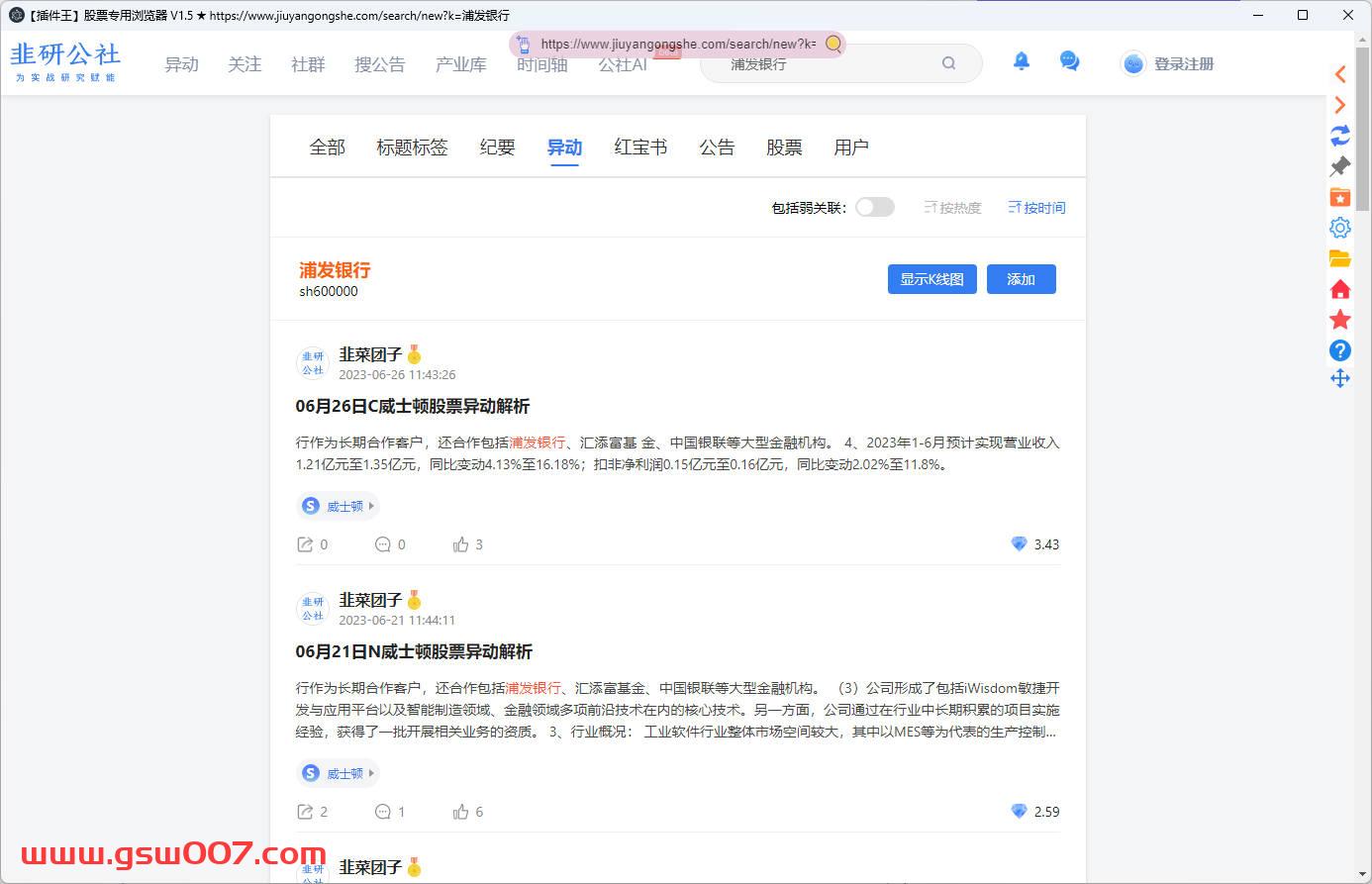1372x884 pixels.
Task: Go to home via red house icon
Action: [1340, 289]
